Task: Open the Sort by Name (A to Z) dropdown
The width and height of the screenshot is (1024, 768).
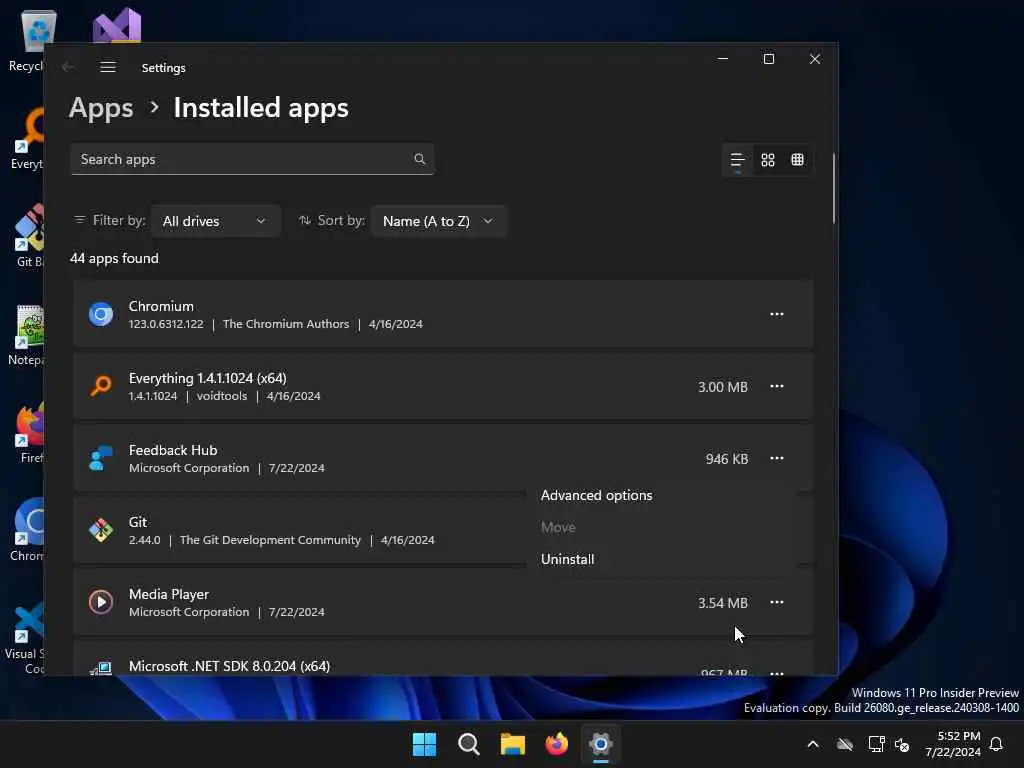Action: [x=438, y=221]
